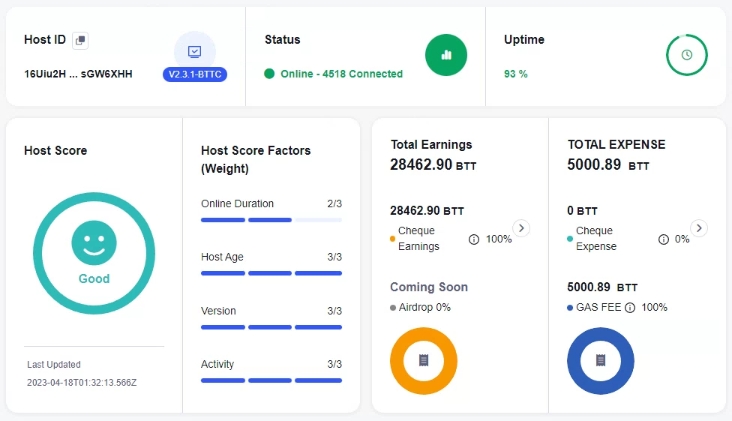The image size is (732, 421).
Task: Click the '0 BTT' cheque expense amount
Action: pos(582,211)
